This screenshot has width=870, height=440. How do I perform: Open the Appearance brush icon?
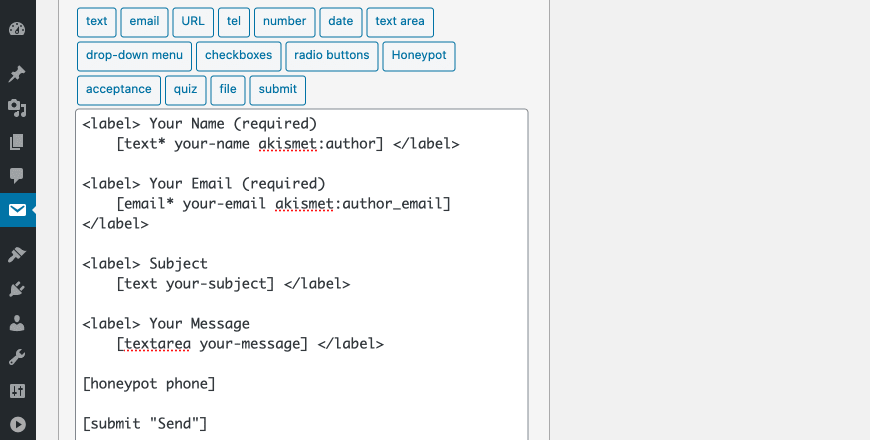(17, 255)
